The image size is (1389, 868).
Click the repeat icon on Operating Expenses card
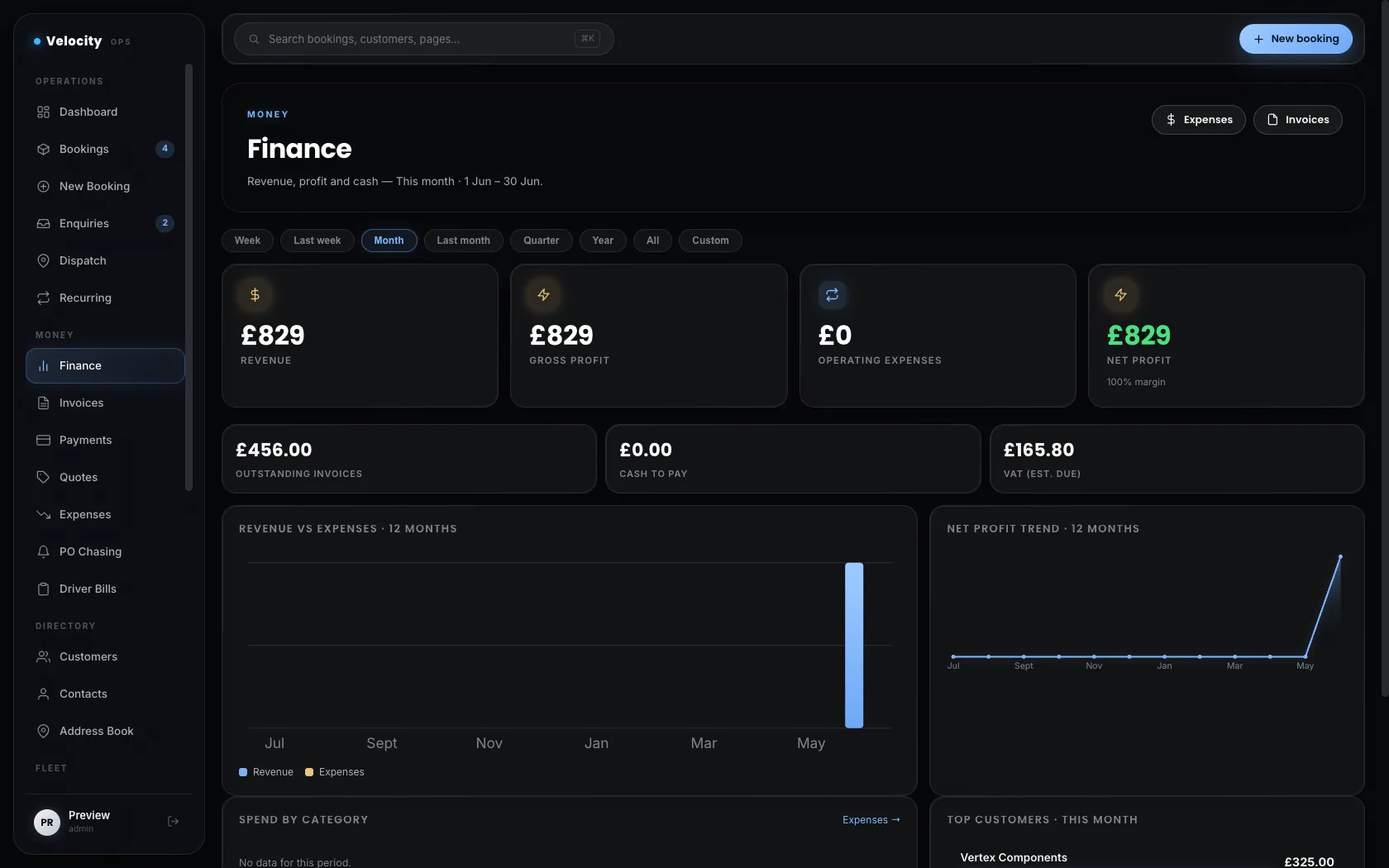(x=832, y=294)
